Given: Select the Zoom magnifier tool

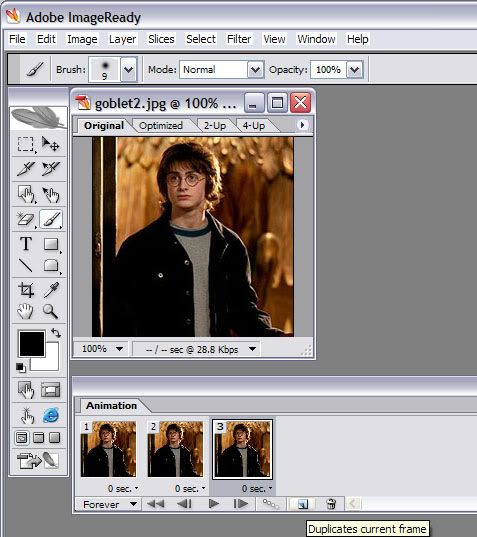Looking at the screenshot, I should click(50, 311).
